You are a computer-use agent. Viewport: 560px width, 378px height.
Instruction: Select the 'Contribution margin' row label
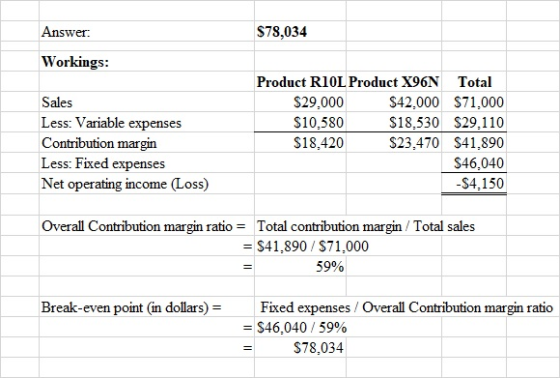(99, 143)
